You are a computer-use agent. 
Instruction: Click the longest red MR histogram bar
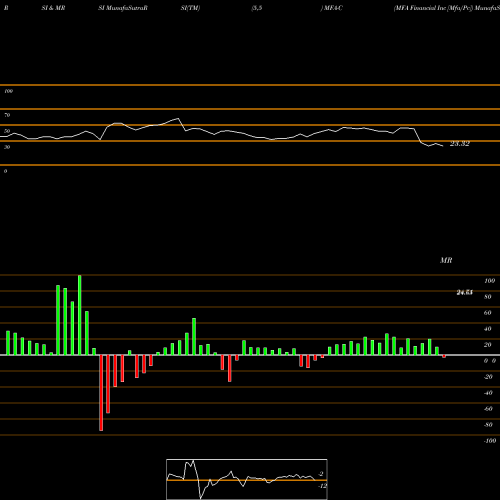click(101, 393)
